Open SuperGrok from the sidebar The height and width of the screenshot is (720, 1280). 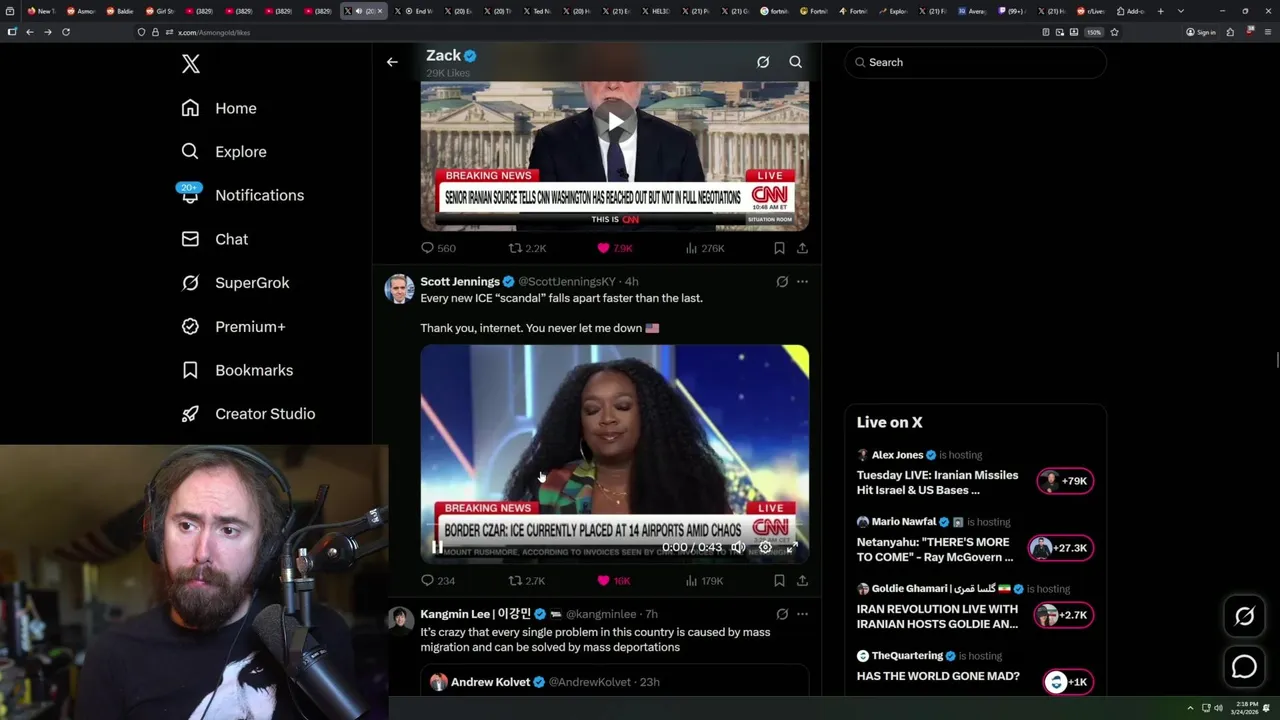pos(235,283)
